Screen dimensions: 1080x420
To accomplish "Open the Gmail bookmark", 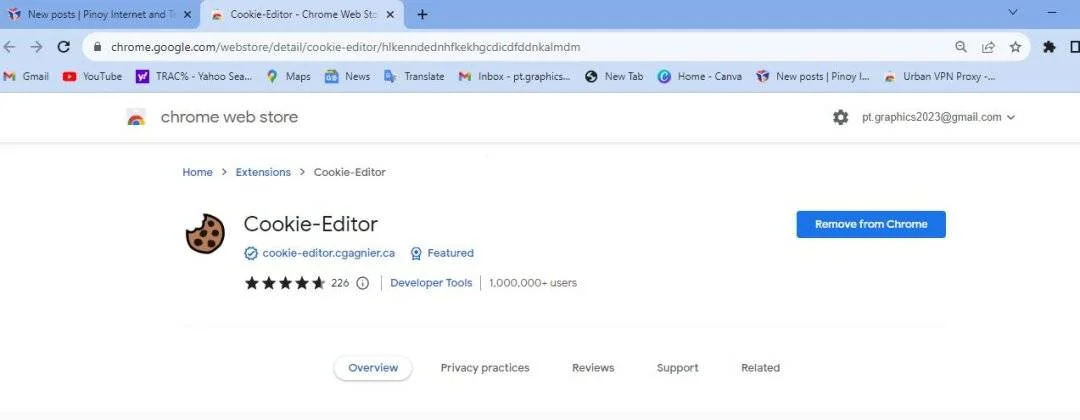I will point(26,76).
